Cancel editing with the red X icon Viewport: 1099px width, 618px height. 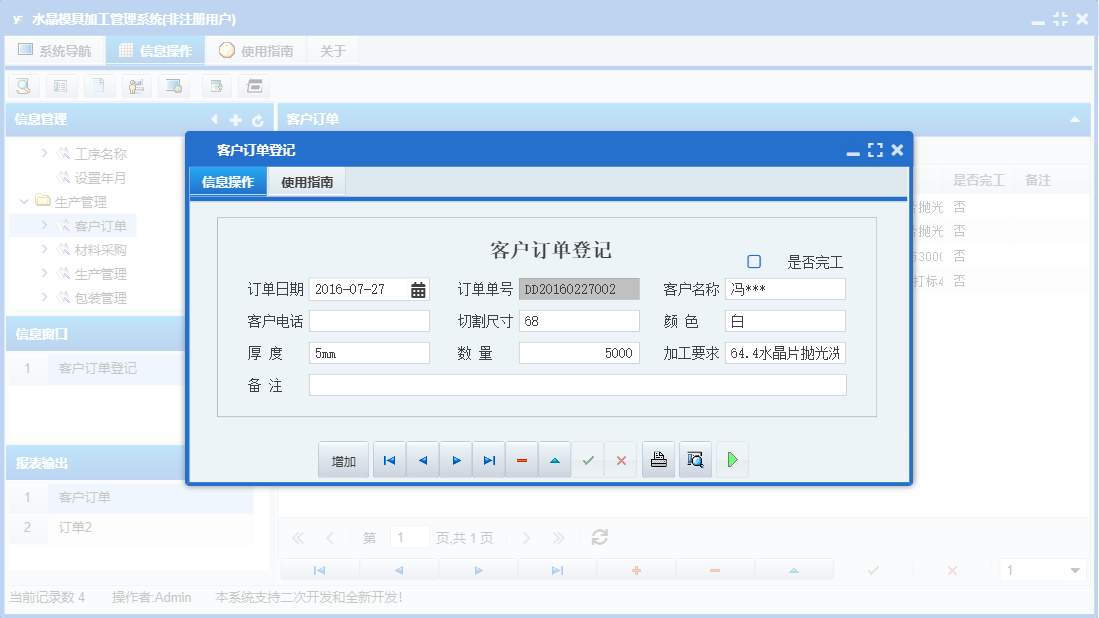pyautogui.click(x=621, y=459)
